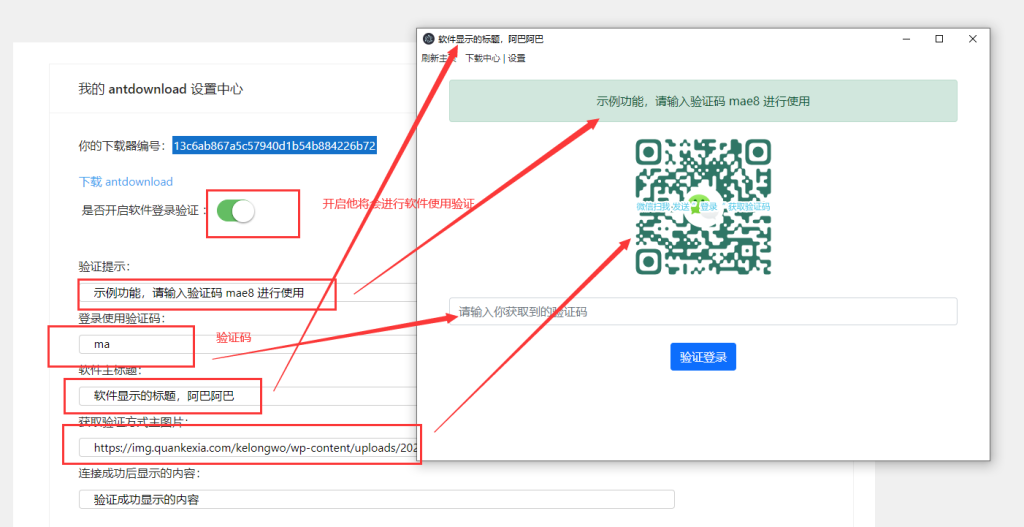The image size is (1024, 527).
Task: Focus the 登录使用验证码 field containing ma
Action: point(247,343)
